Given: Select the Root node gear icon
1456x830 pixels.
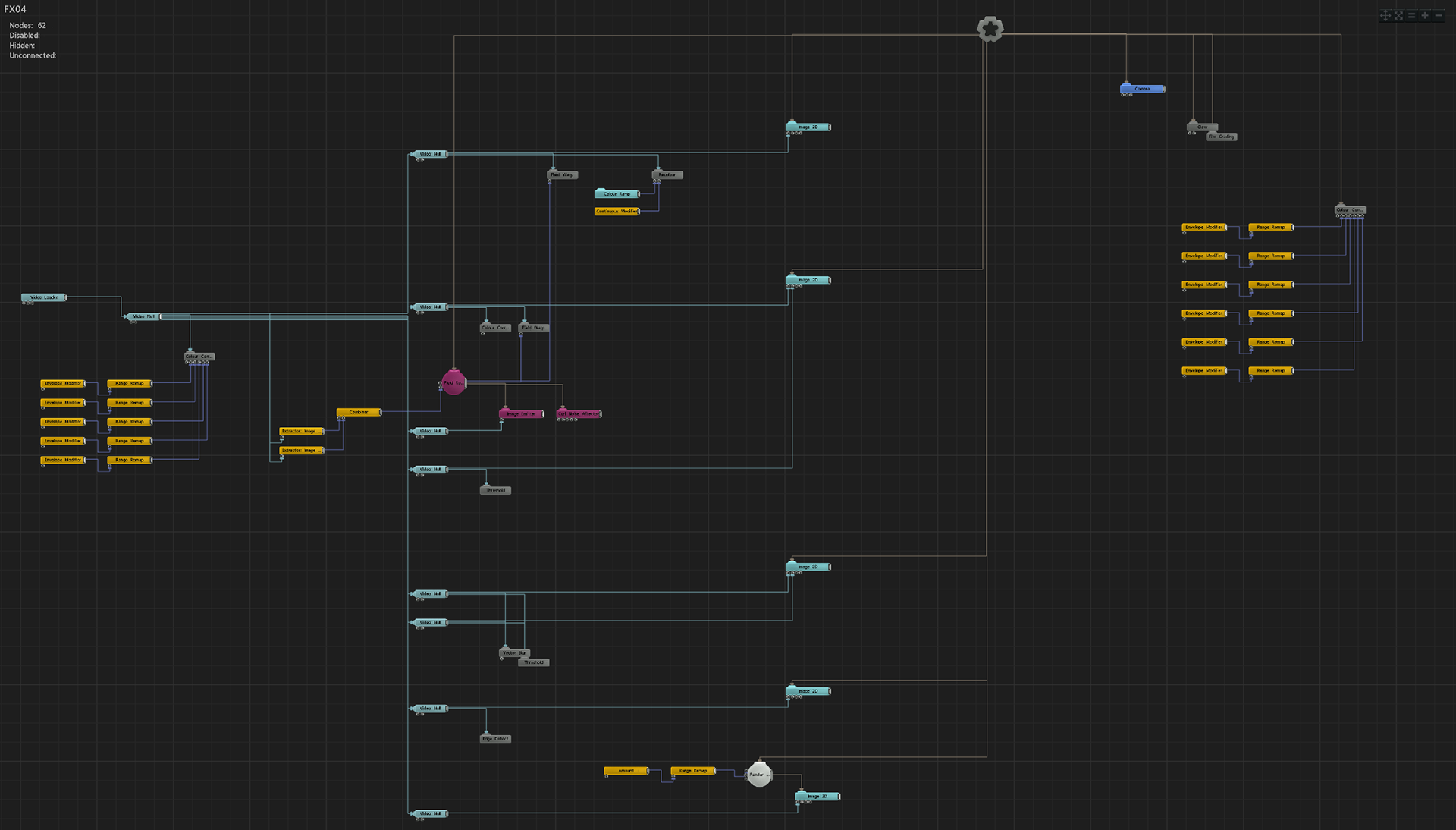Looking at the screenshot, I should pyautogui.click(x=990, y=30).
